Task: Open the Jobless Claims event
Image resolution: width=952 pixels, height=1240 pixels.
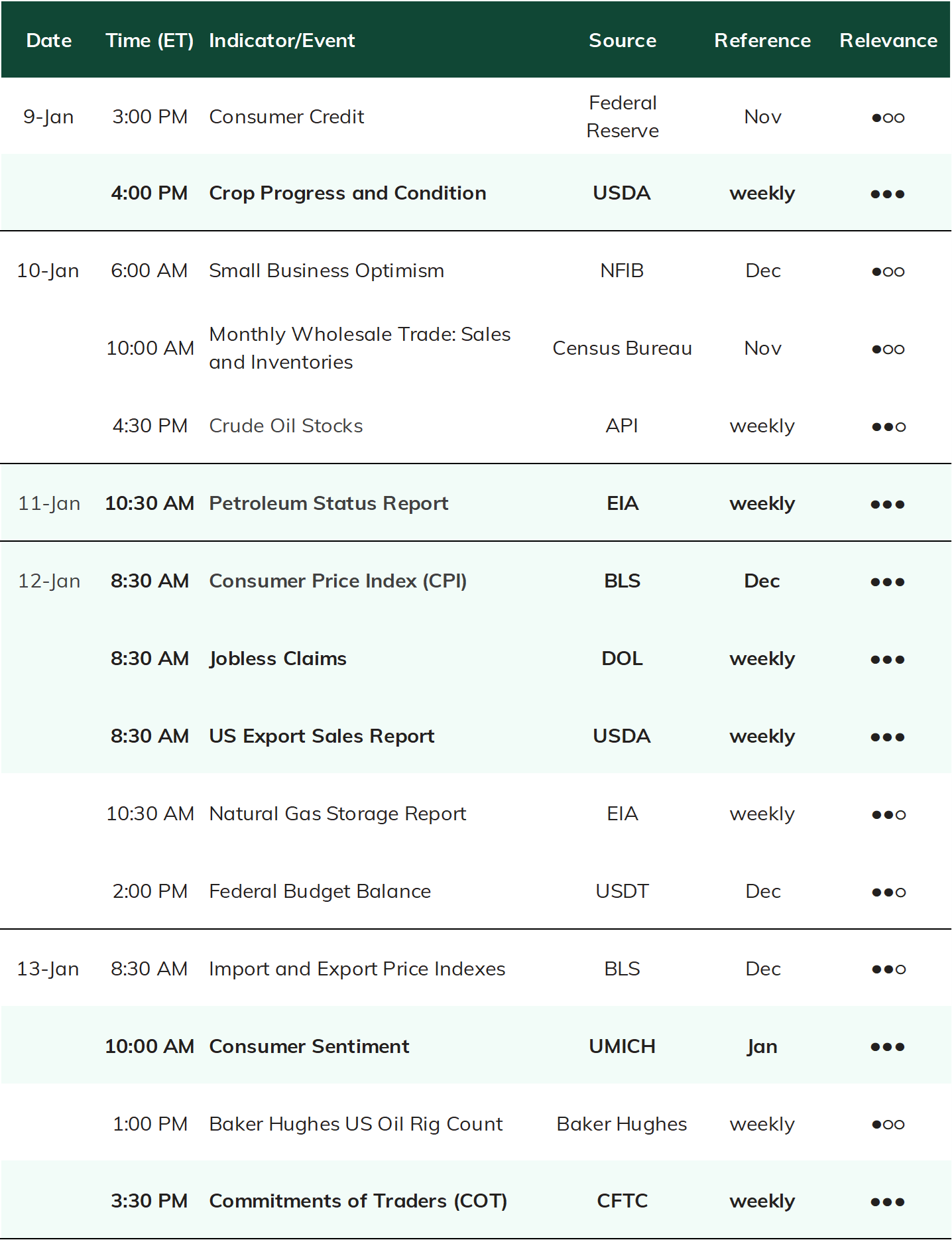Action: tap(278, 658)
